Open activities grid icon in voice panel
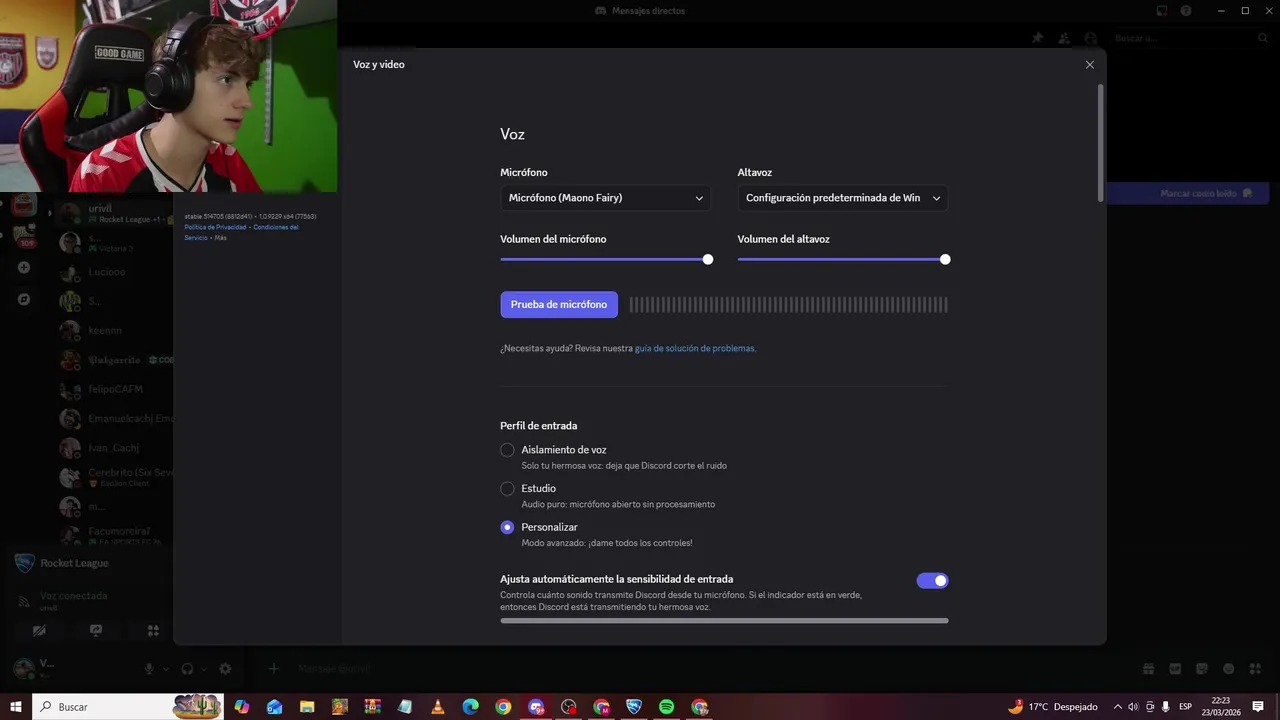Screen dimensions: 1280x720 point(153,631)
